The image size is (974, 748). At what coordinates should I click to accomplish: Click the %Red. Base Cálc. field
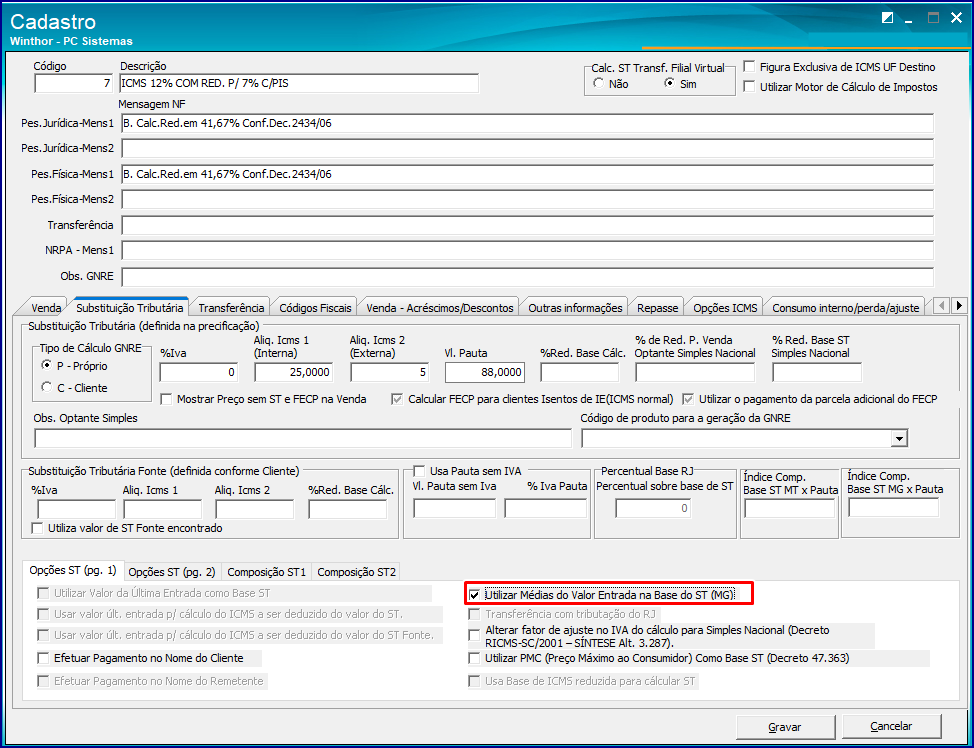pyautogui.click(x=580, y=372)
